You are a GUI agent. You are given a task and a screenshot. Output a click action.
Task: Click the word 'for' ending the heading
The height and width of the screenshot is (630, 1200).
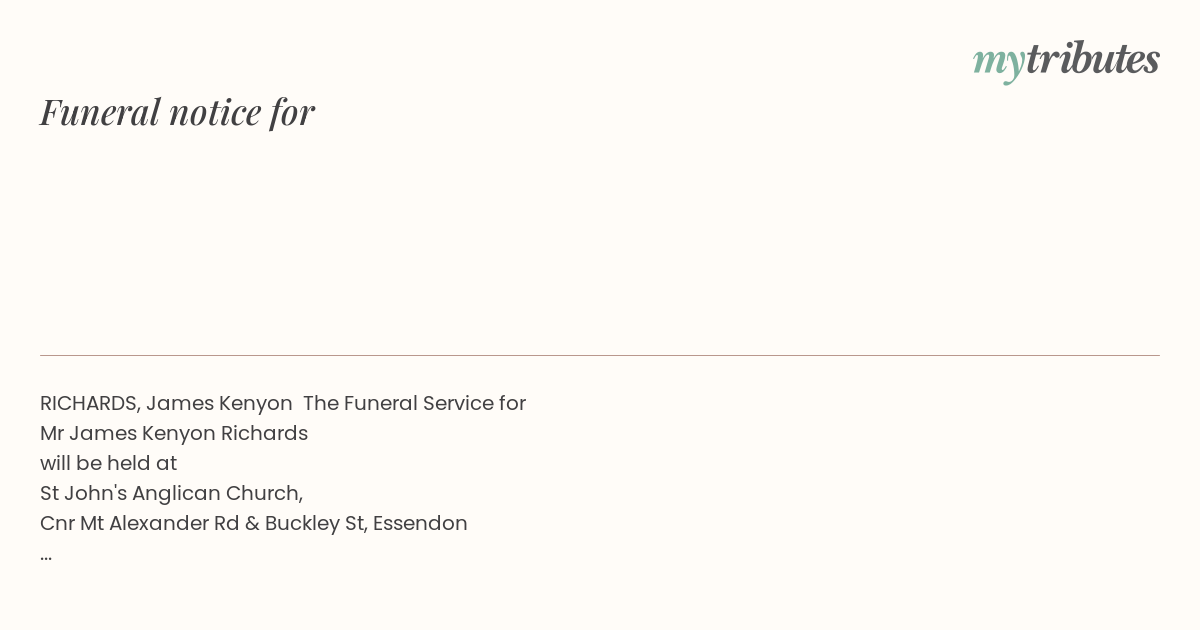pyautogui.click(x=292, y=112)
